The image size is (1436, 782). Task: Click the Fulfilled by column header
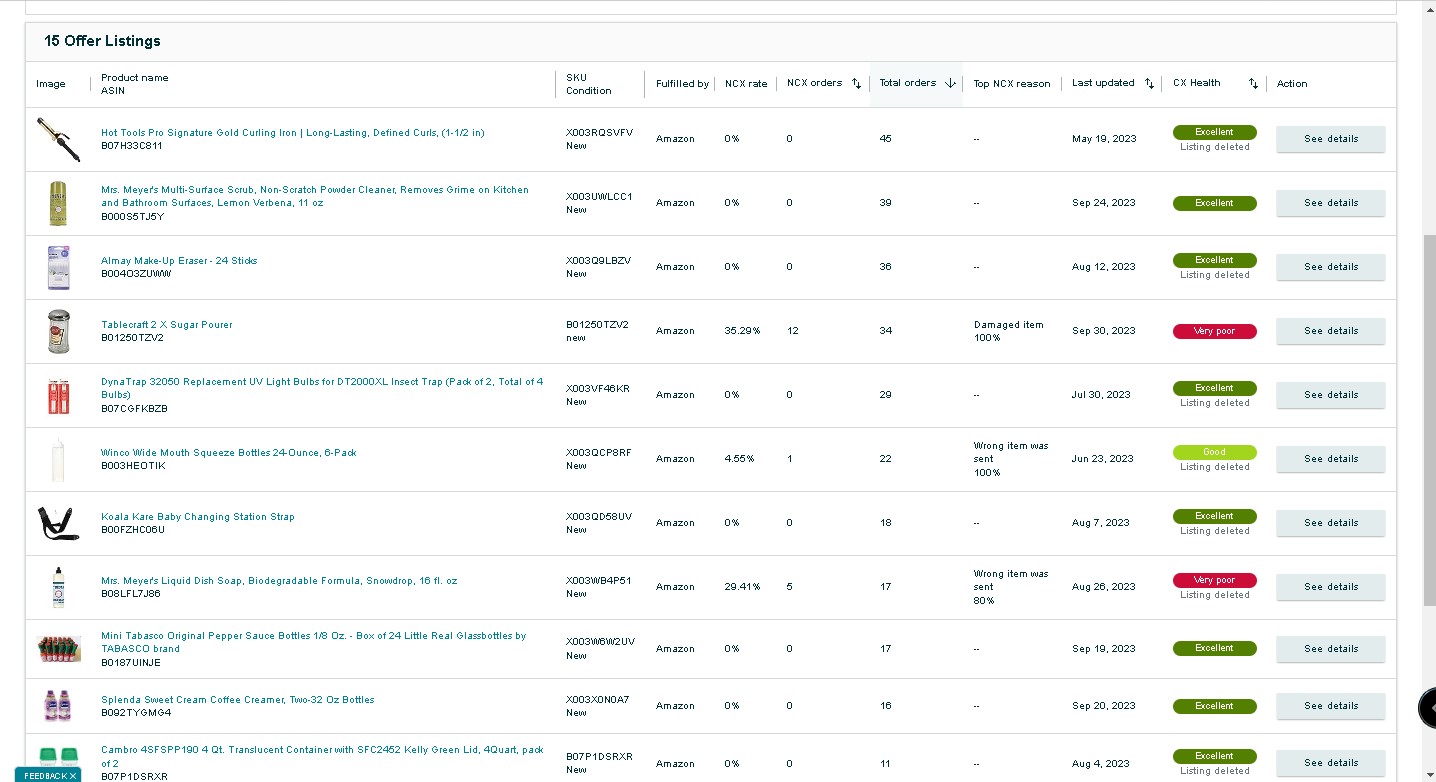[682, 84]
